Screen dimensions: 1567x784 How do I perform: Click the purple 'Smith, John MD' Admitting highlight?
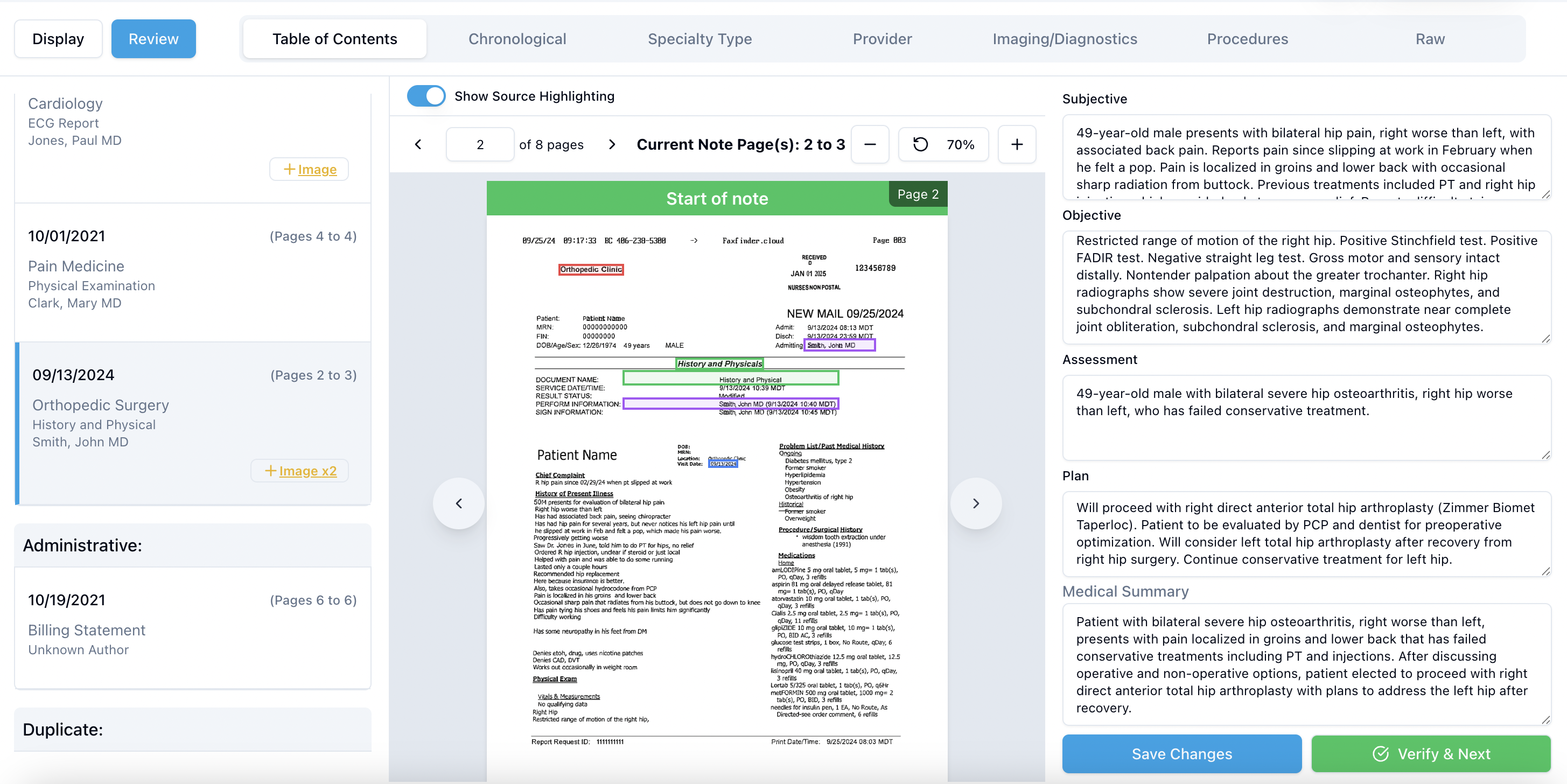tap(840, 345)
